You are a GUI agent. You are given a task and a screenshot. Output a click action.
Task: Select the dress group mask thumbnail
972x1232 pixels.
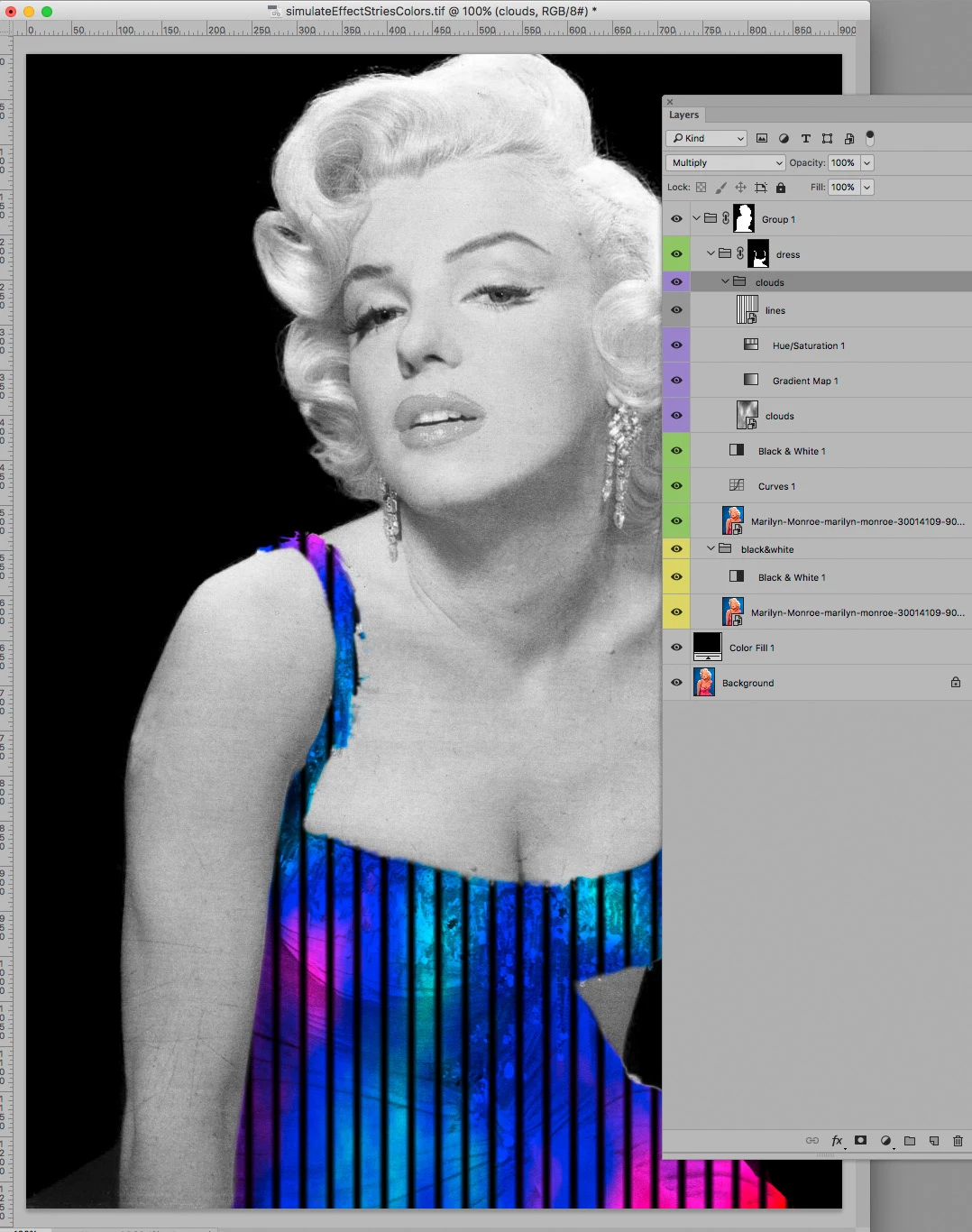click(758, 253)
